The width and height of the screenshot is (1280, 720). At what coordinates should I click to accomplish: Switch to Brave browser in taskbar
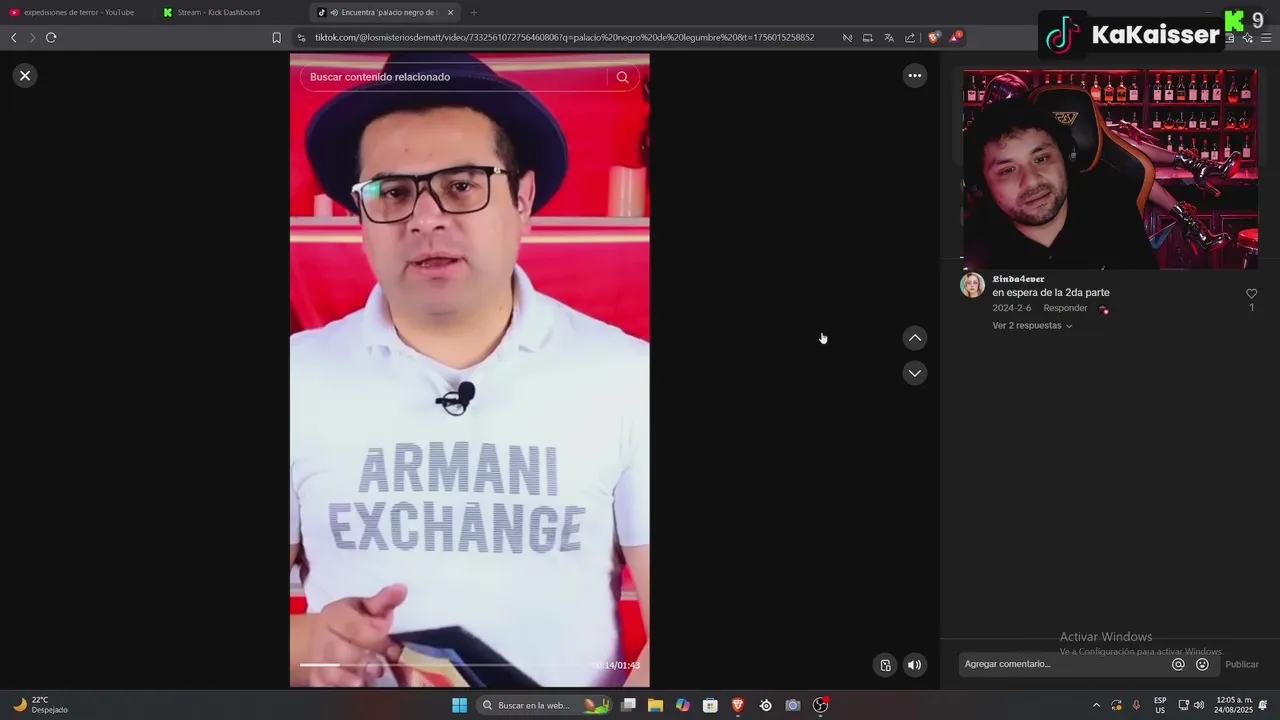(x=738, y=705)
